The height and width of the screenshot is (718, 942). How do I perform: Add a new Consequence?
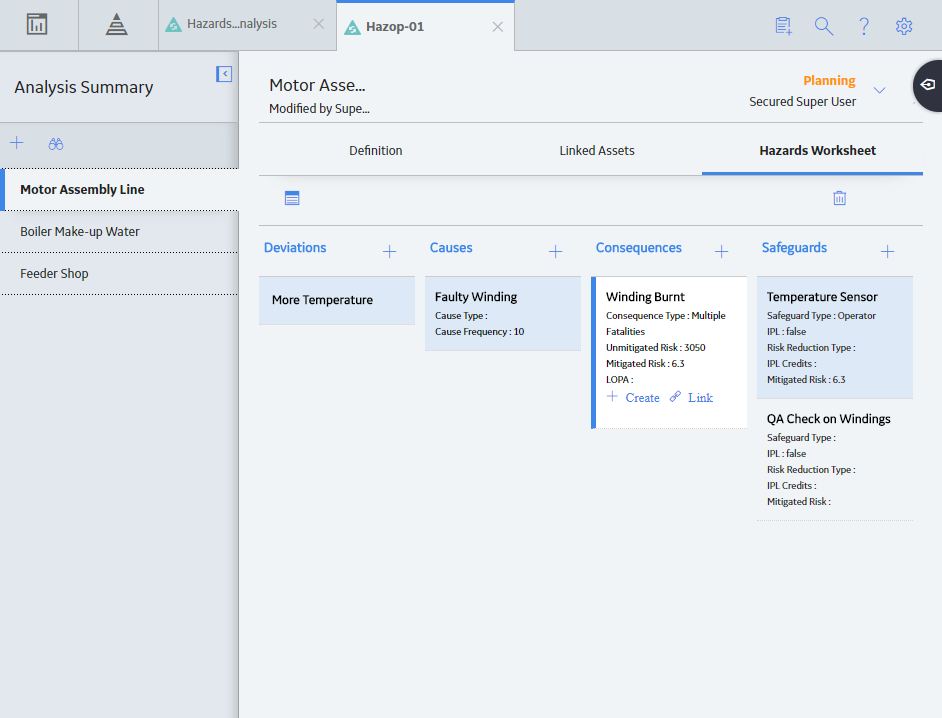point(722,252)
